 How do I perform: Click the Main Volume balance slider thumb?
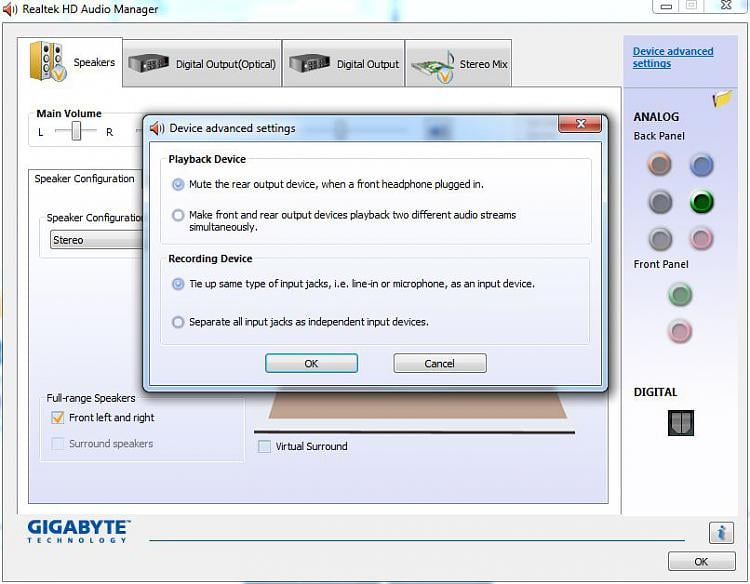(x=76, y=131)
